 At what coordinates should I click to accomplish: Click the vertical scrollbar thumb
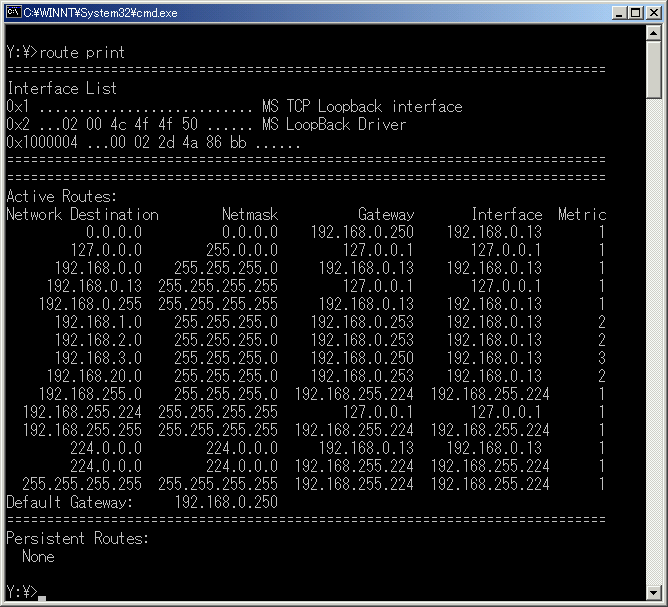click(654, 70)
